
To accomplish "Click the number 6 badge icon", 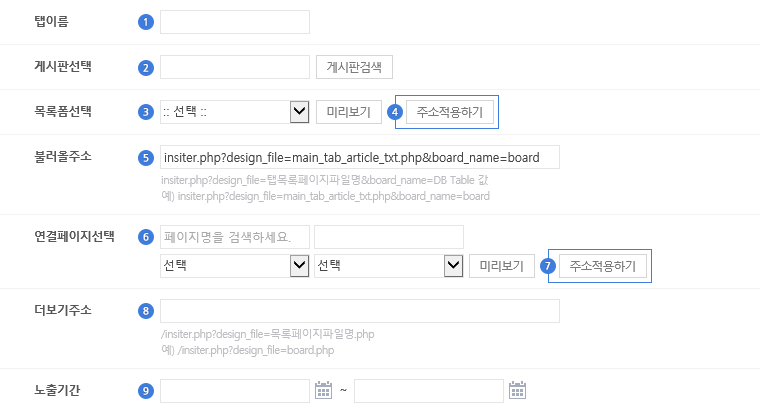I will [146, 237].
